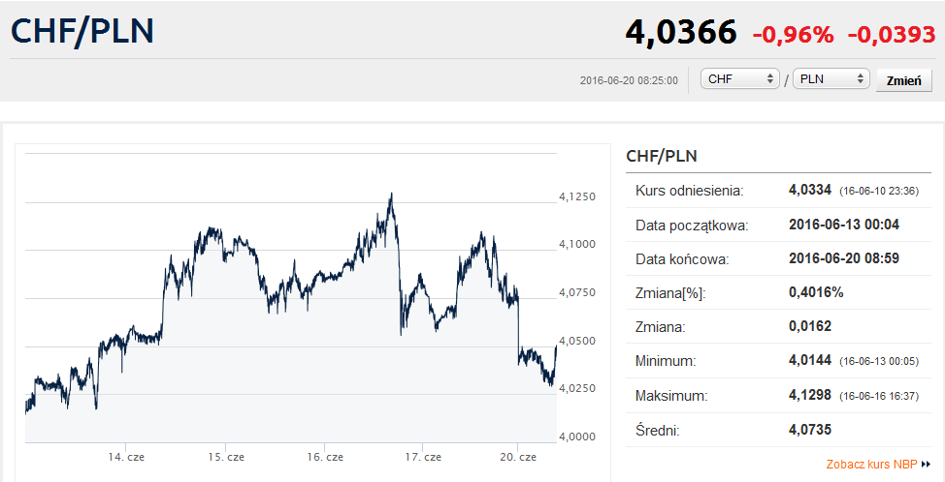Click the 2016-06-20 08:25:00 timestamp
The image size is (945, 482).
pyautogui.click(x=629, y=80)
